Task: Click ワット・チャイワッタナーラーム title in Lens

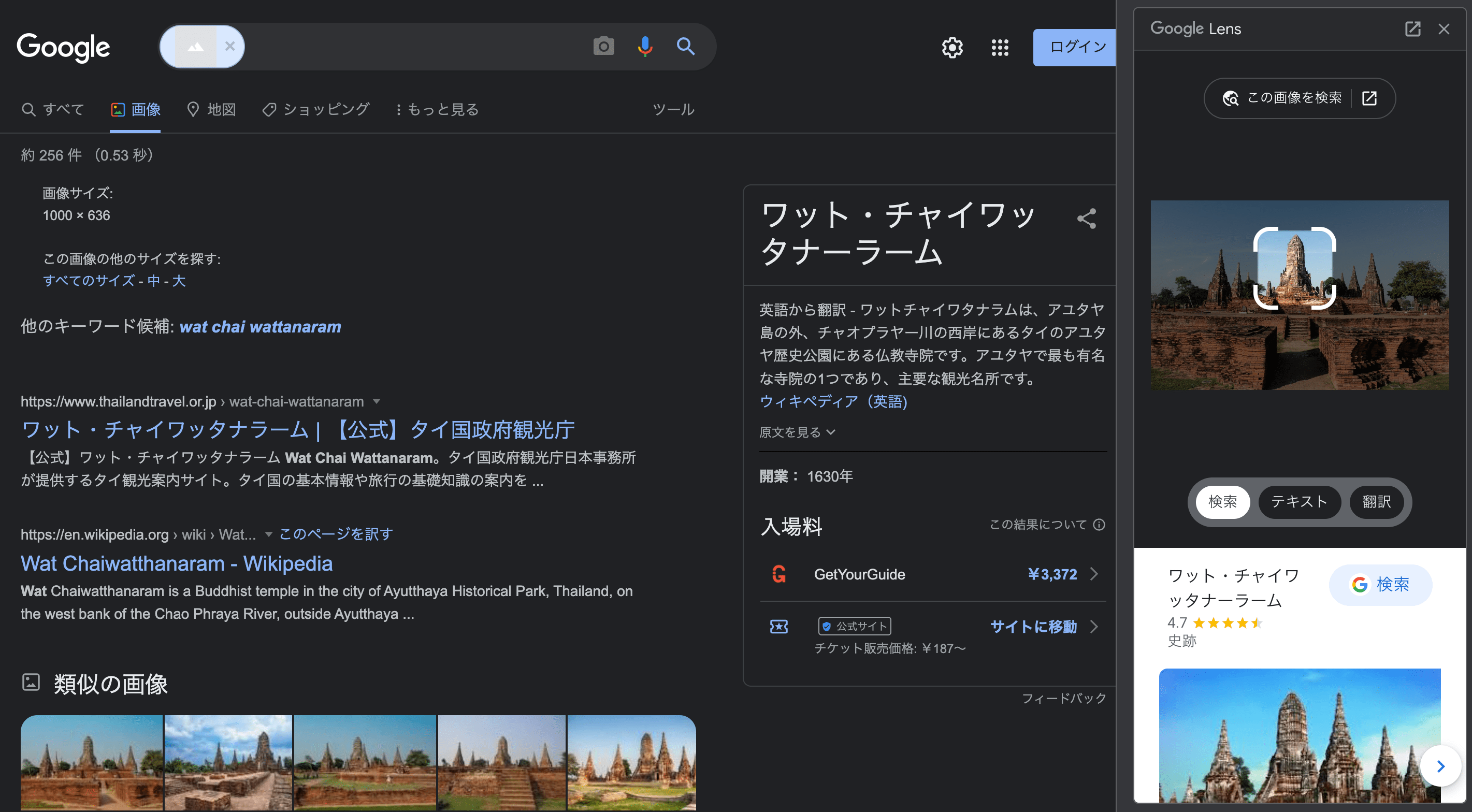Action: [1234, 588]
